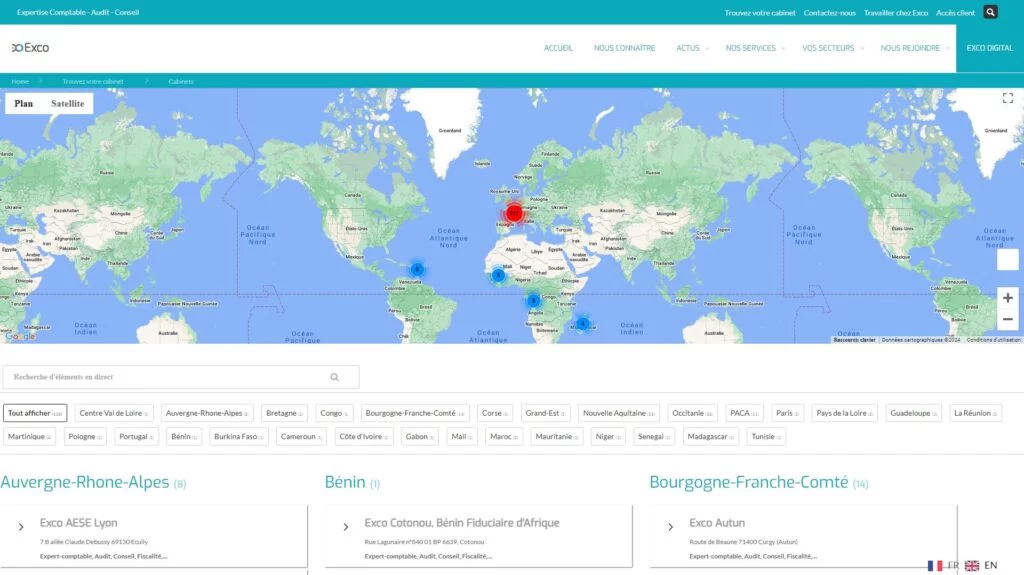The image size is (1024, 575).
Task: Click Home in the breadcrumb
Action: coord(20,82)
